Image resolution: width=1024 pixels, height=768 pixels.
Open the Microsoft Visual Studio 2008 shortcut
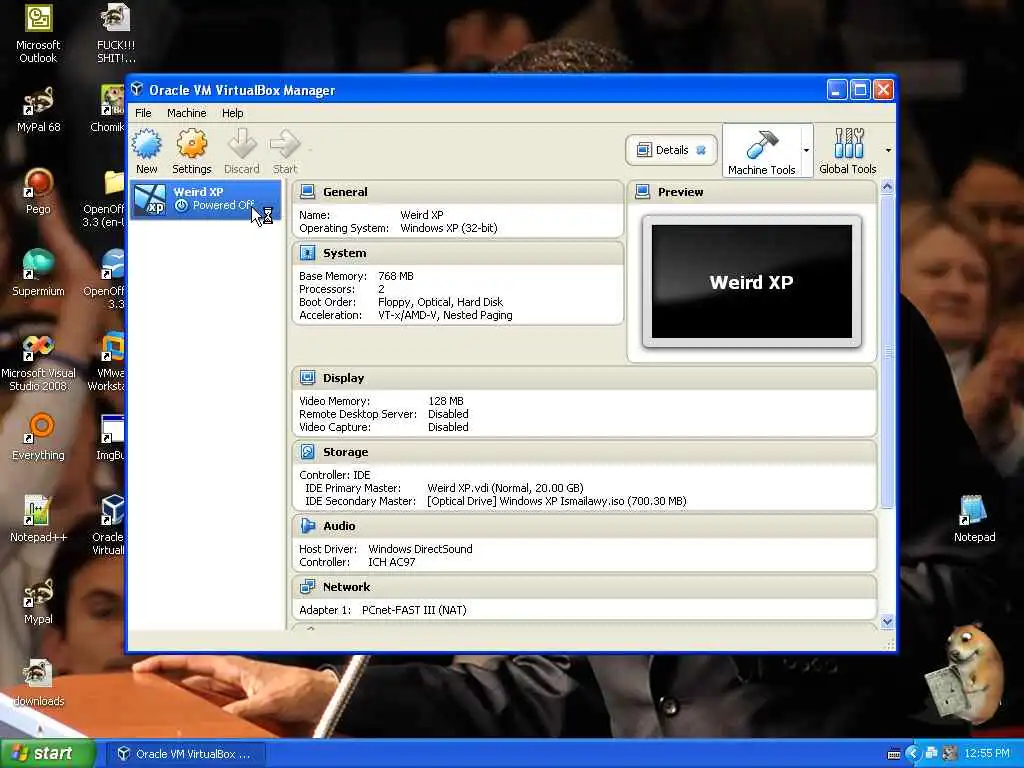(x=38, y=347)
